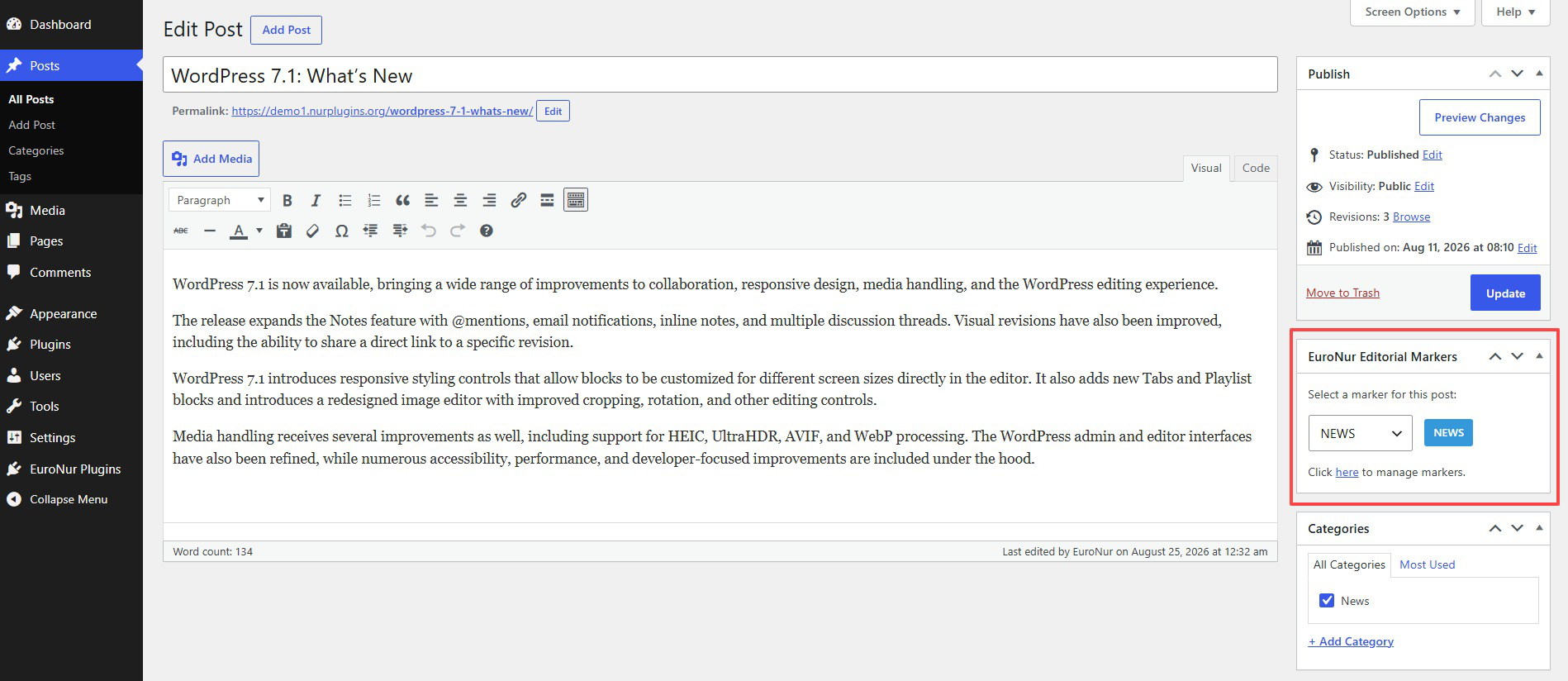Open the Paragraph format dropdown
This screenshot has width=1568, height=681.
[x=220, y=200]
